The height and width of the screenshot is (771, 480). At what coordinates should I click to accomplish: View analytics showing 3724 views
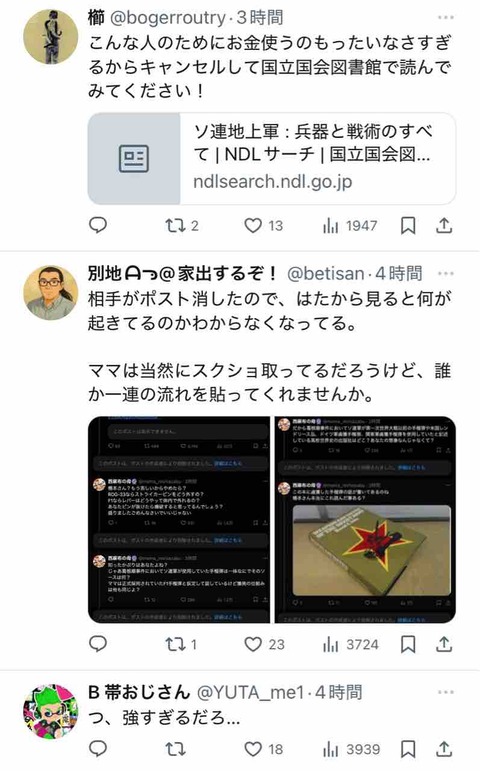coord(351,644)
